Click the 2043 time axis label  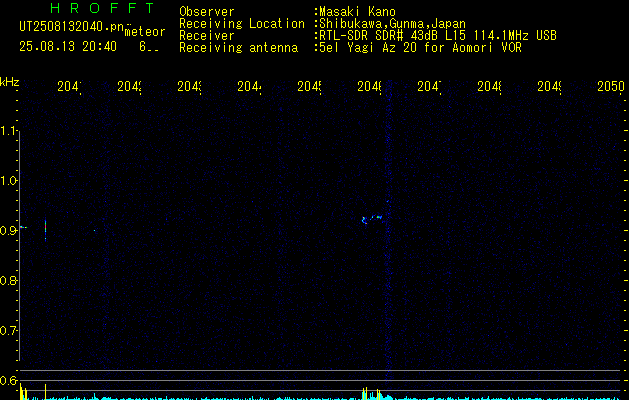(x=190, y=86)
